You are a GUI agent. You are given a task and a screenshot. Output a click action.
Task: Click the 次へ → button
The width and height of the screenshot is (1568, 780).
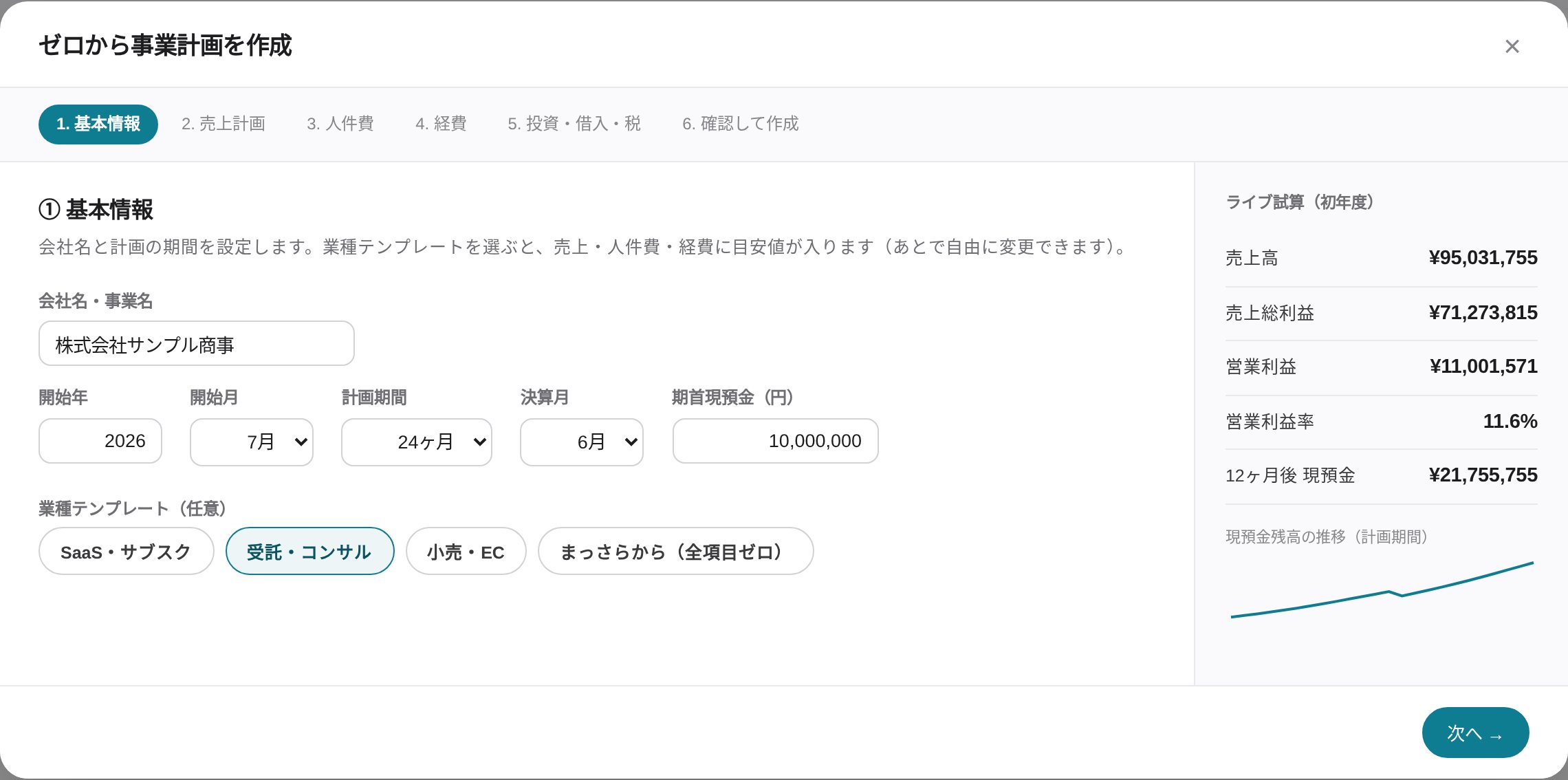coord(1476,733)
